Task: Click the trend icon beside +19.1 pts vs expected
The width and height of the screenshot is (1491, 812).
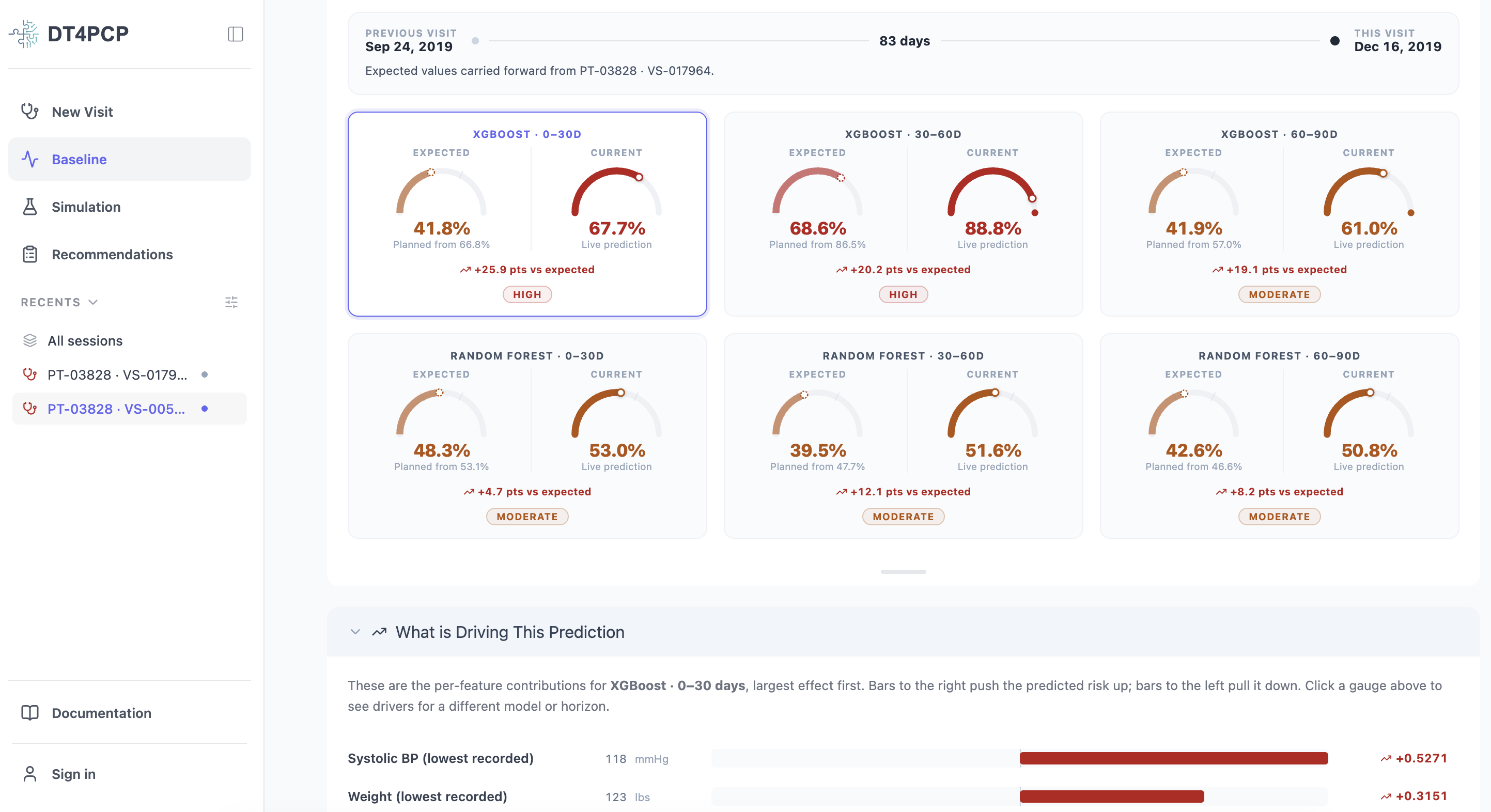Action: pos(1218,270)
